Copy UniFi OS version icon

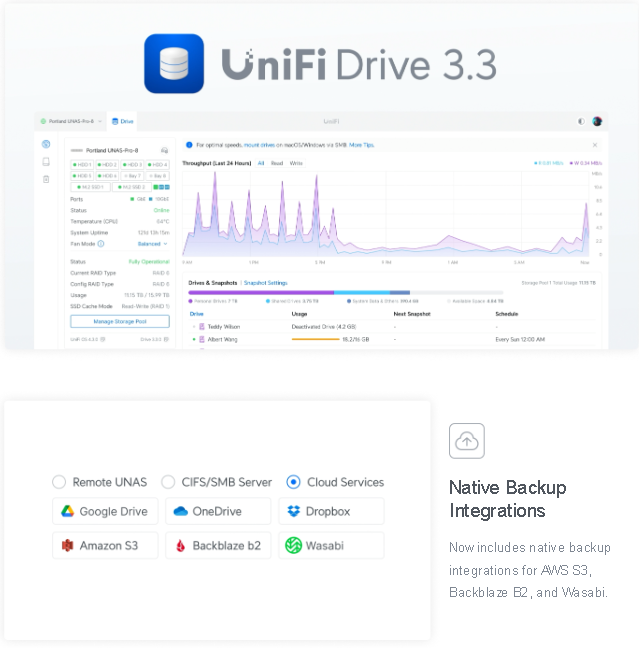[103, 339]
